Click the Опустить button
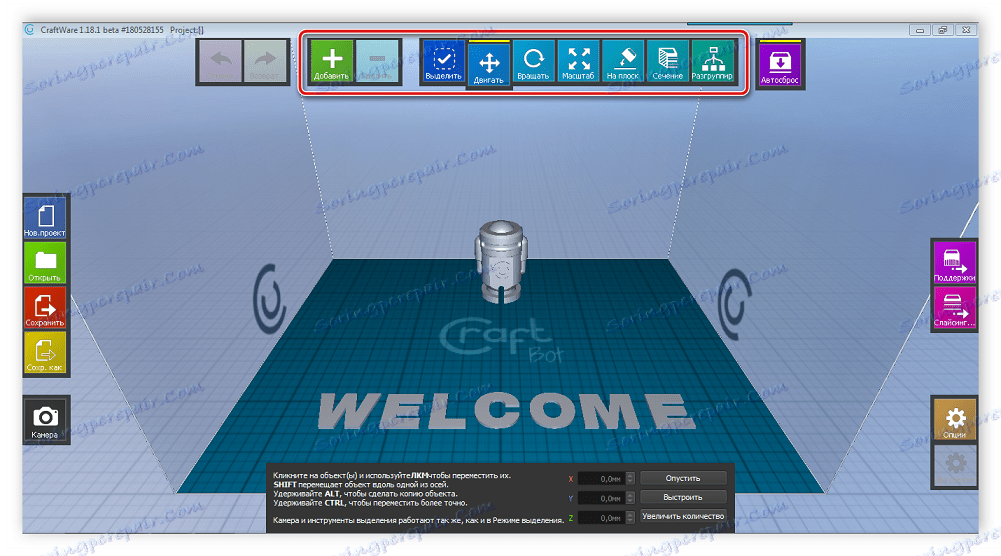The height and width of the screenshot is (556, 1001). click(683, 478)
